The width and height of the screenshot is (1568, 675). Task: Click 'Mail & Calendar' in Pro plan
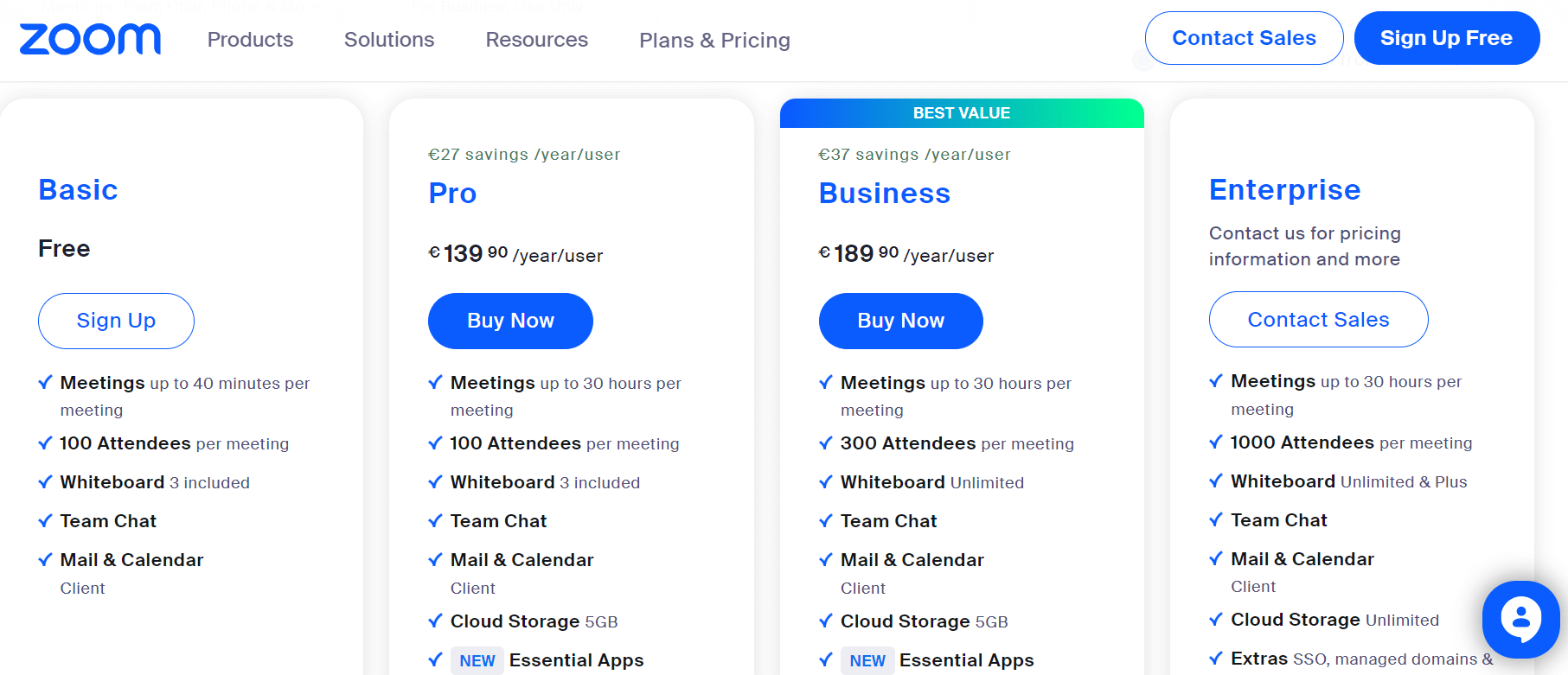(522, 560)
